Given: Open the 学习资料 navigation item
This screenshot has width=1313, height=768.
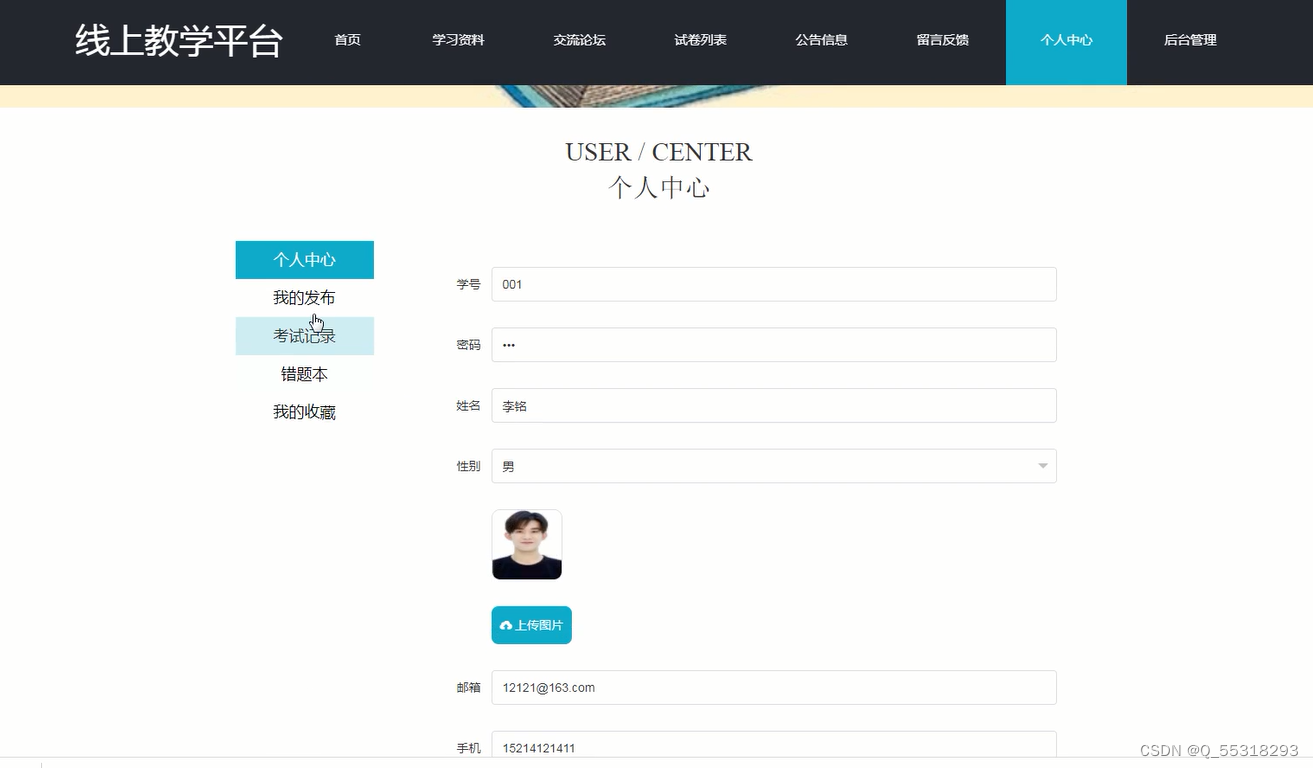Looking at the screenshot, I should point(458,41).
